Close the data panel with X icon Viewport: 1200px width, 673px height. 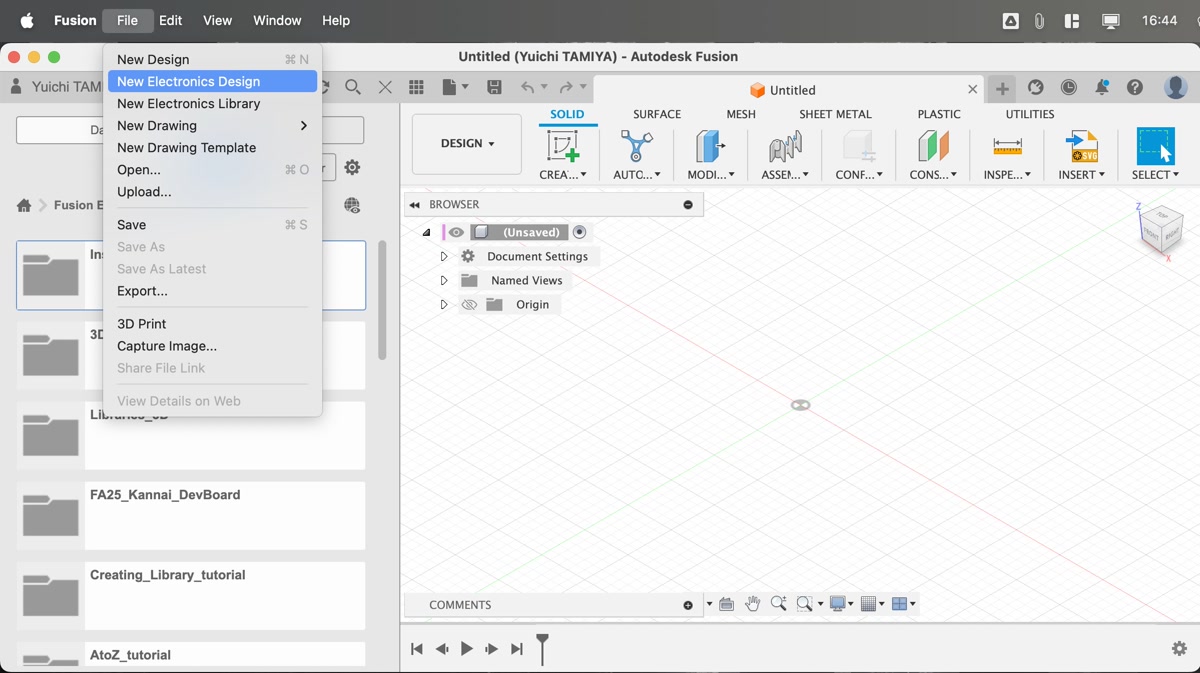click(x=385, y=88)
